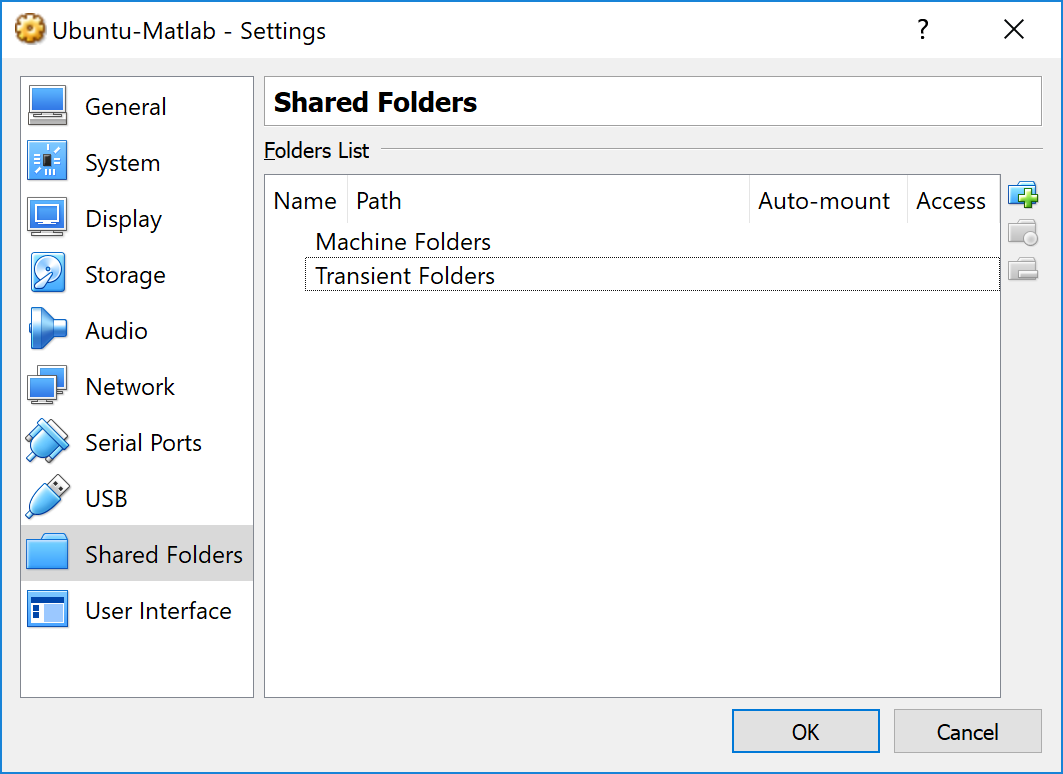Viewport: 1063px width, 774px height.
Task: Confirm settings with OK
Action: tap(805, 731)
